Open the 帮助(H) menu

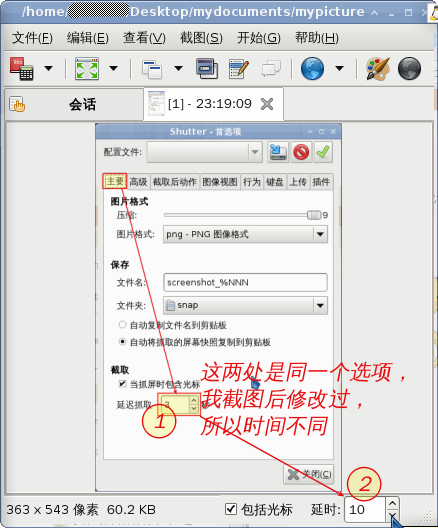316,38
